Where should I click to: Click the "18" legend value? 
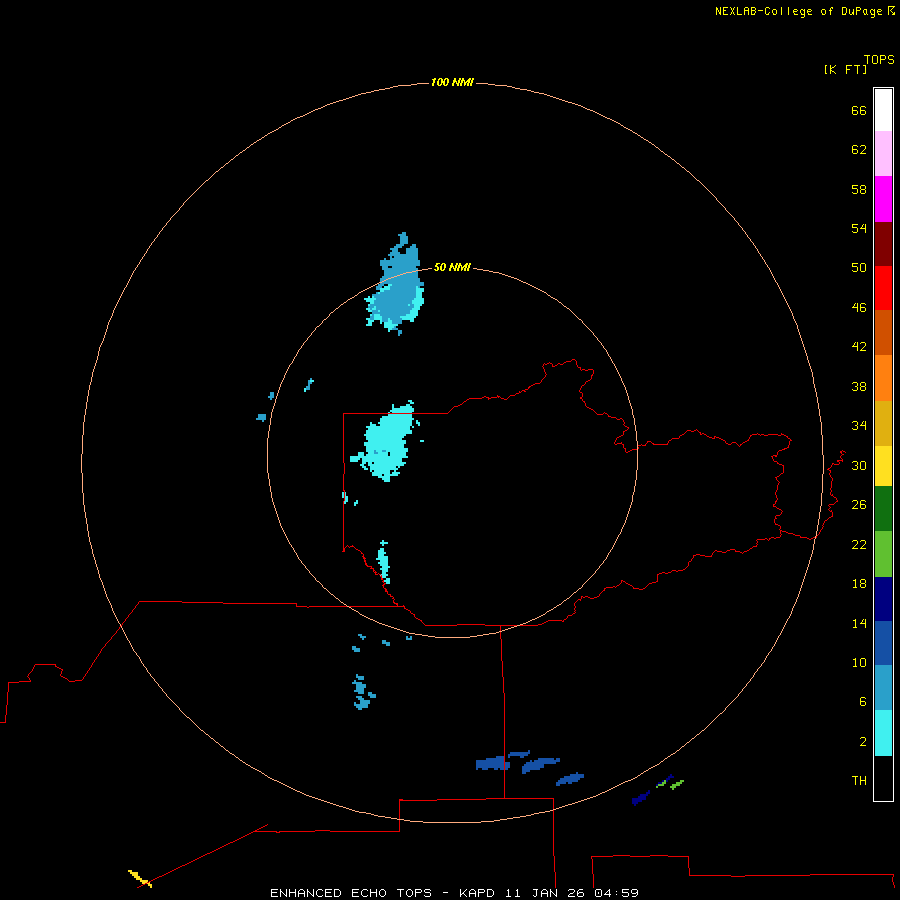coord(859,584)
